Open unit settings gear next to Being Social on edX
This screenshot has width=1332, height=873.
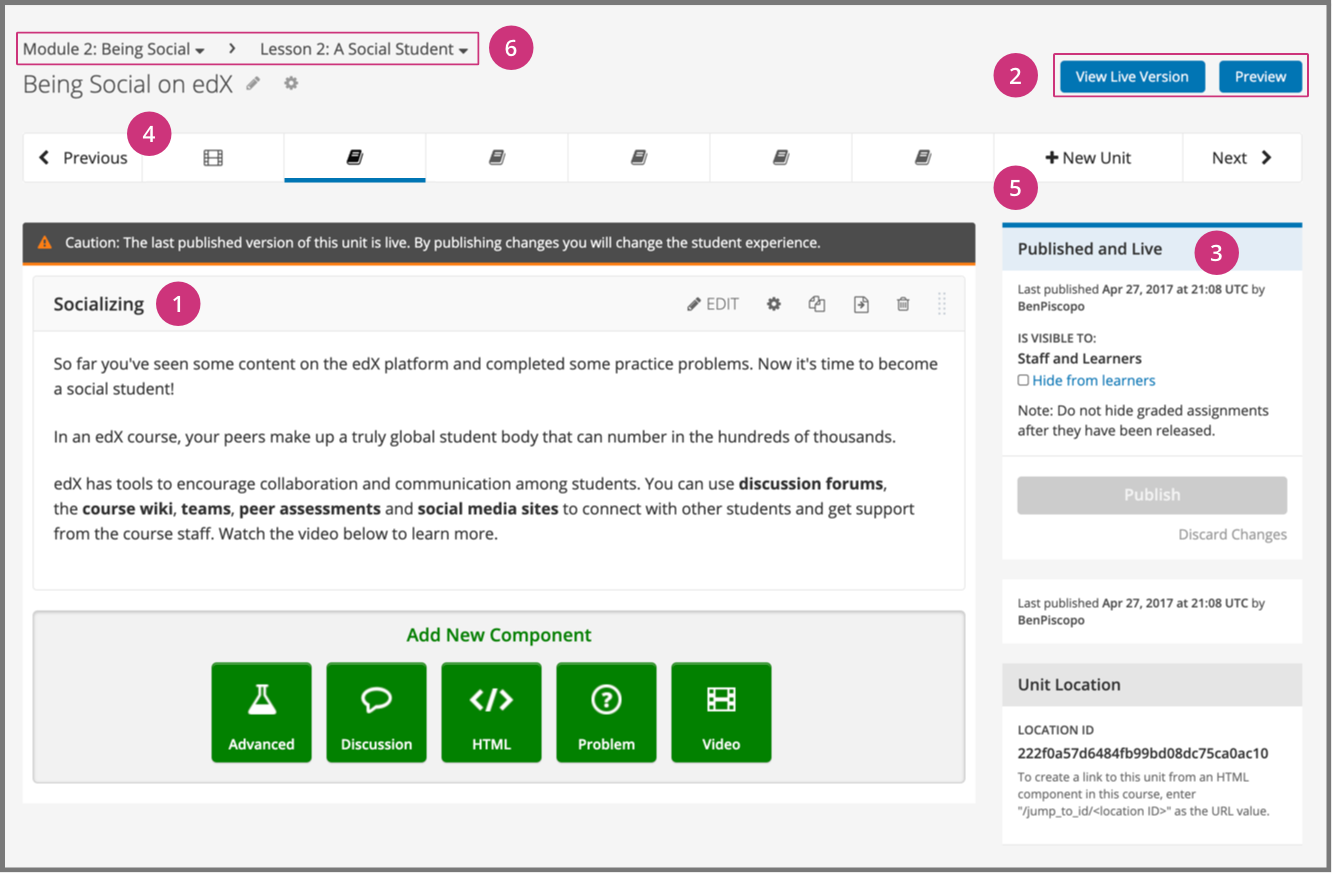(291, 84)
